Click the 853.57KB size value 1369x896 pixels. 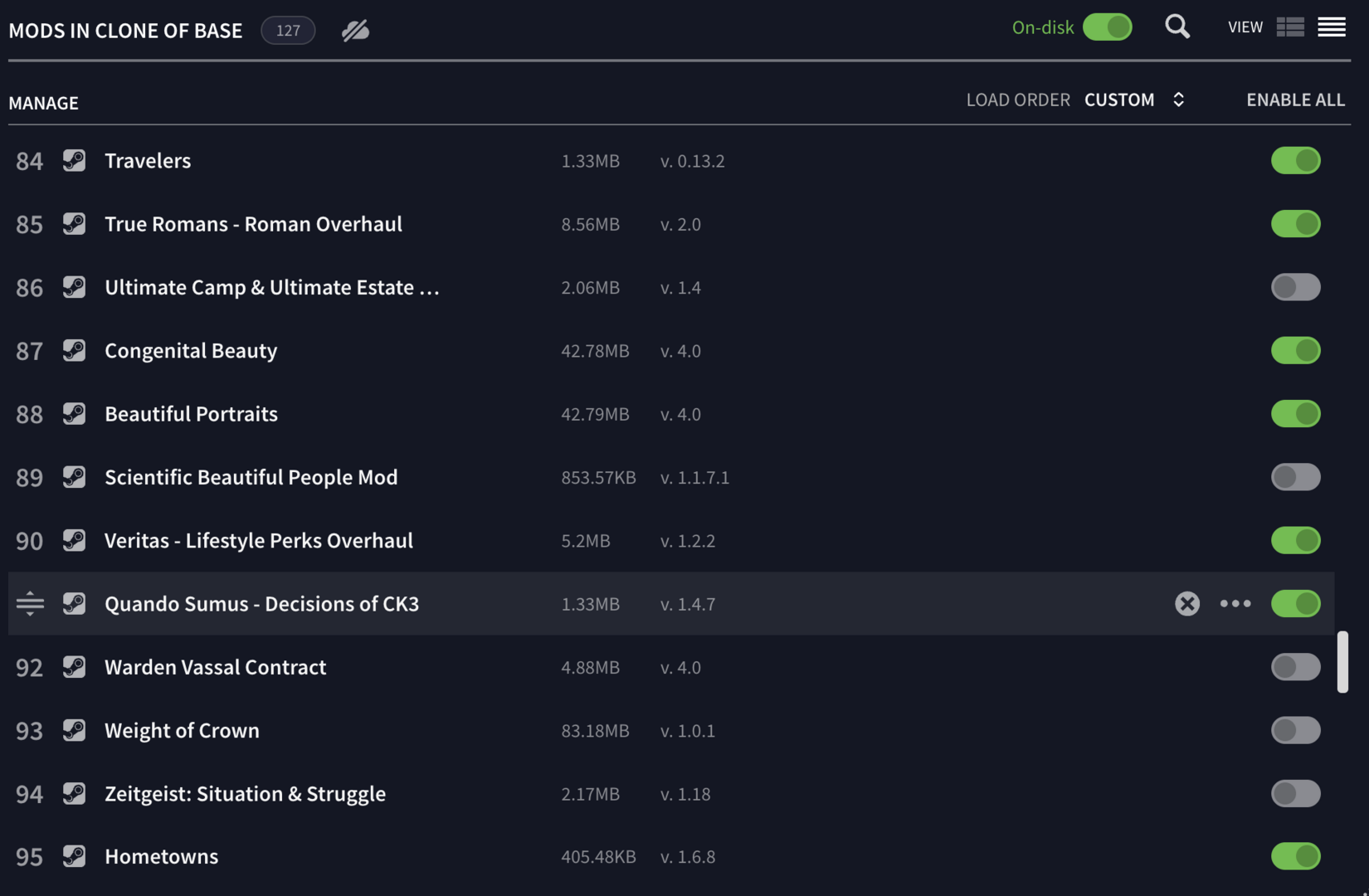(598, 477)
